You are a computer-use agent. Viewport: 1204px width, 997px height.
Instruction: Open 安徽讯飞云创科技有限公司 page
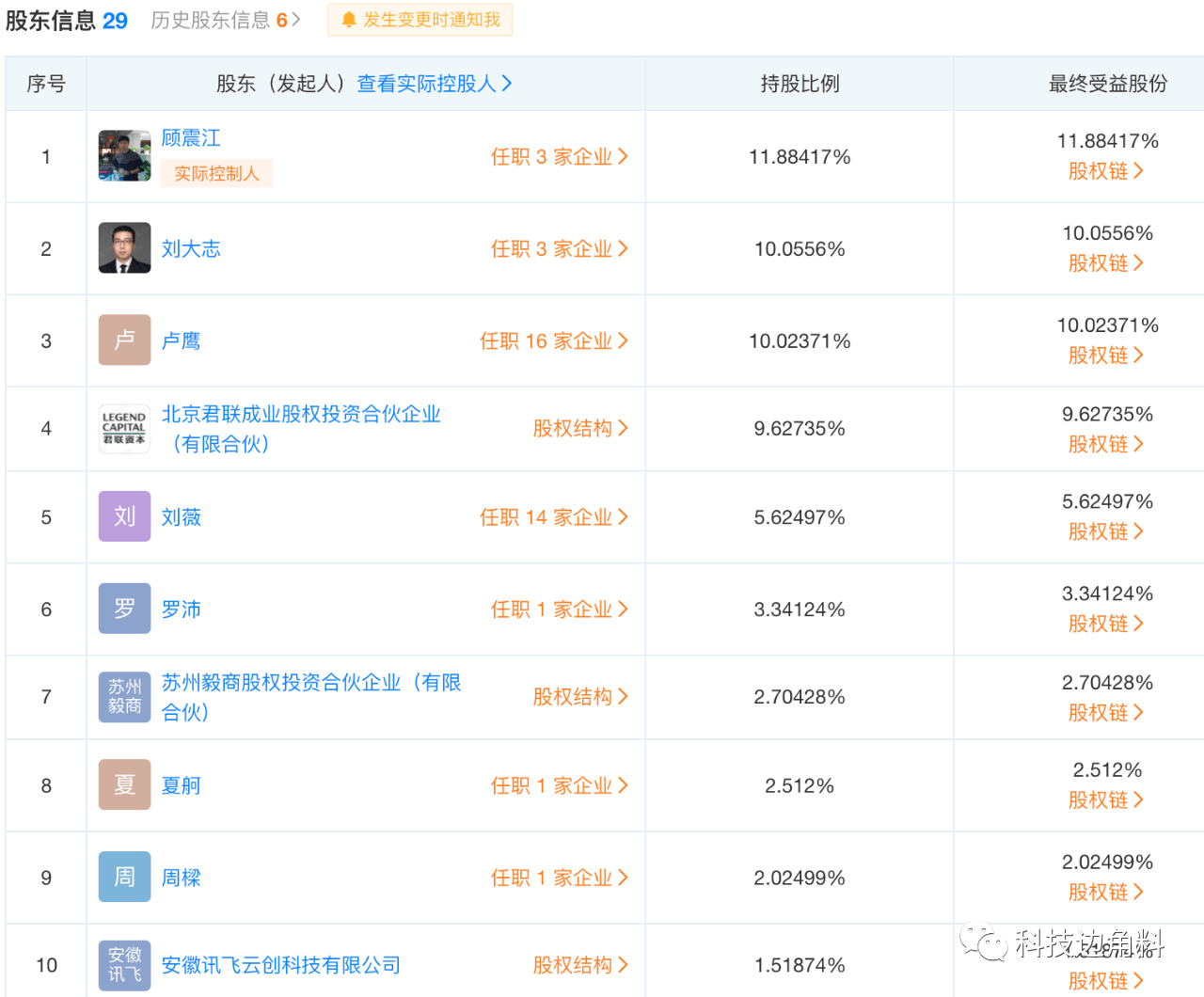coord(281,965)
